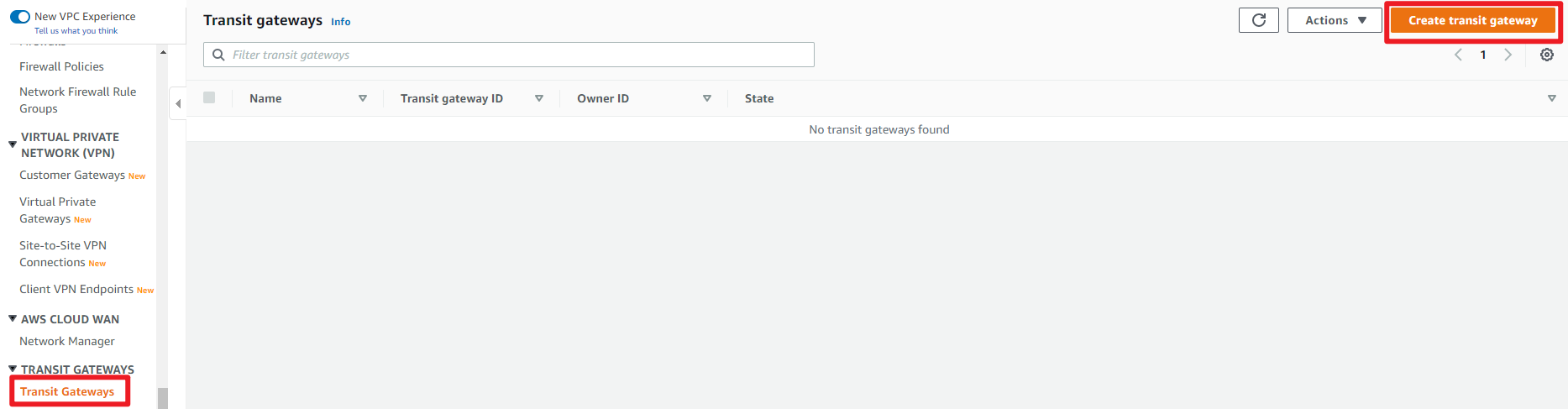Viewport: 1568px width, 409px height.
Task: Check the select-all table checkbox
Action: [209, 97]
